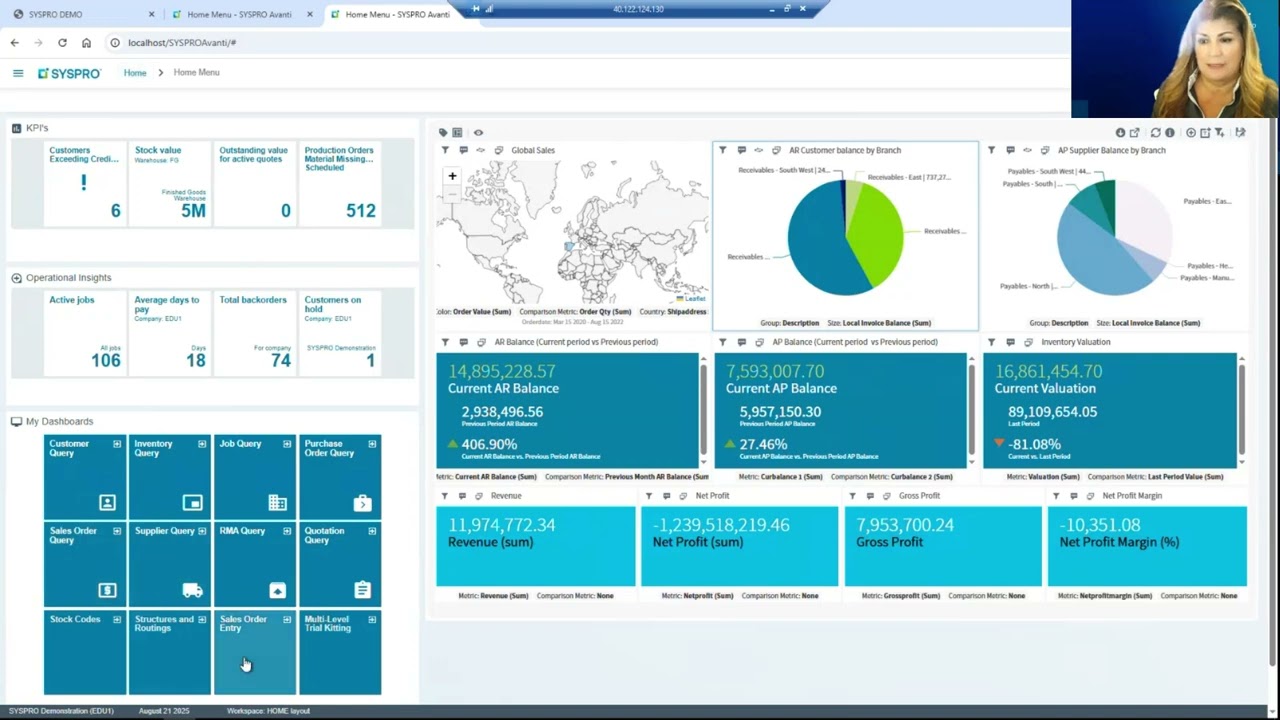Viewport: 1280px width, 720px height.
Task: Open Production Orders Material Missing KPI tile
Action: pyautogui.click(x=340, y=183)
